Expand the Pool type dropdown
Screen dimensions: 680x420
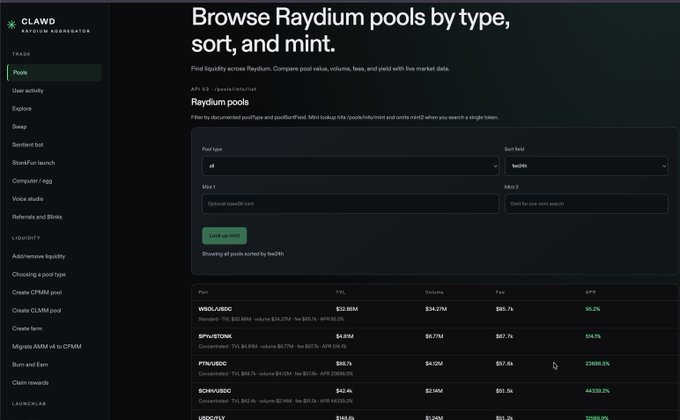click(350, 166)
